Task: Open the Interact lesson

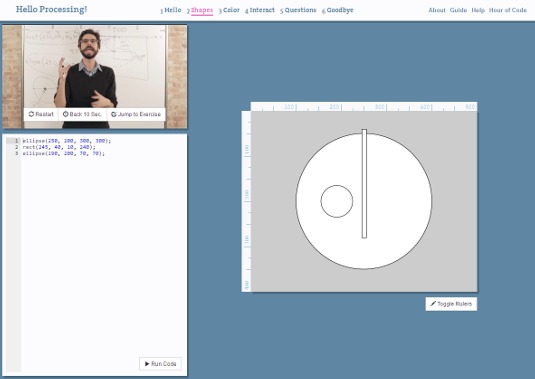Action: point(260,10)
